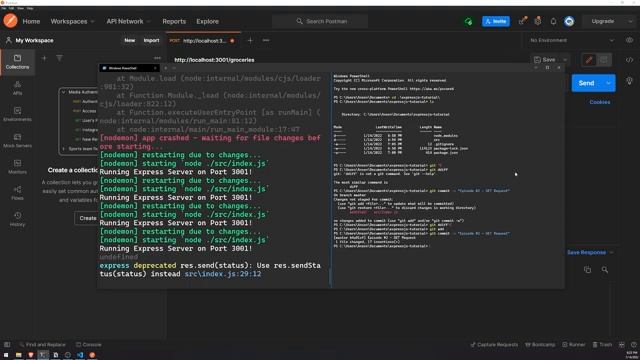The image size is (640, 360).
Task: Click the satellite capture icon in header
Action: click(x=522, y=21)
